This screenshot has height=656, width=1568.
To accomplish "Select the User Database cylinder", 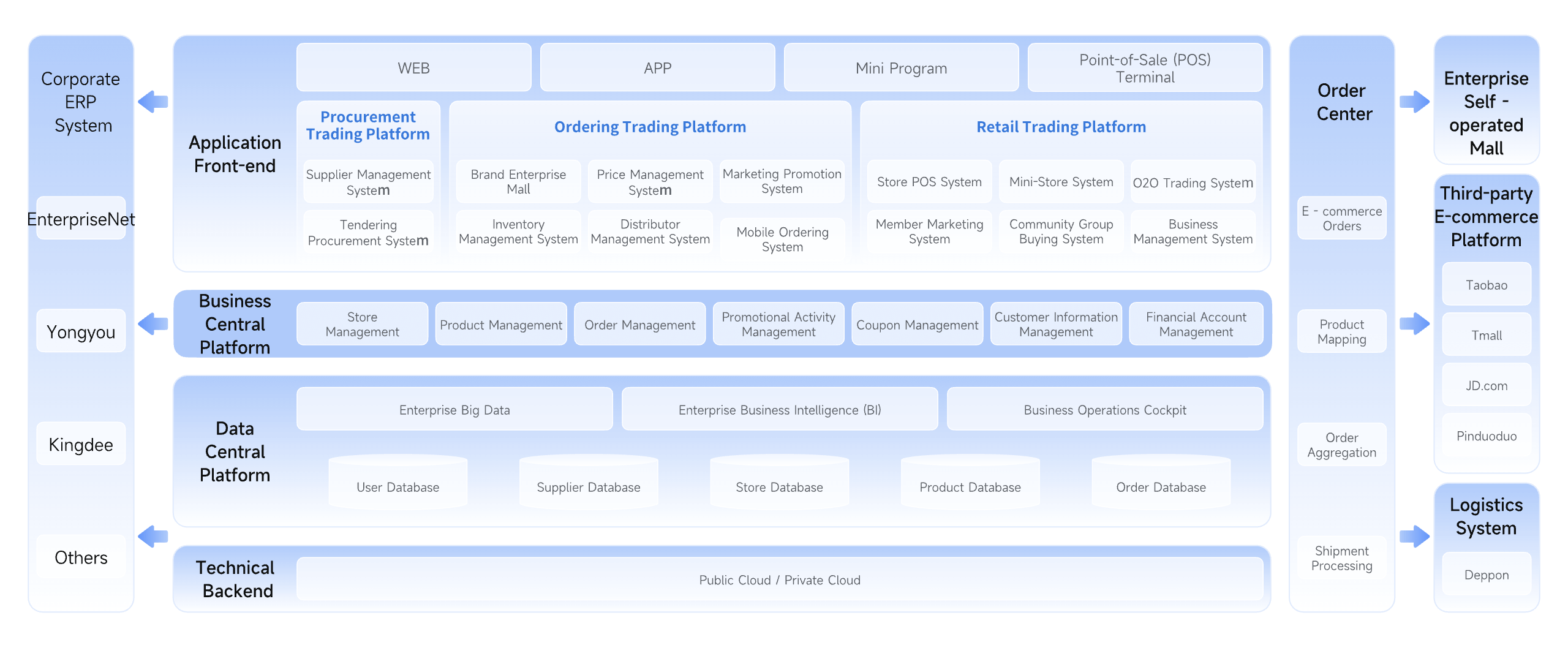I will click(398, 483).
